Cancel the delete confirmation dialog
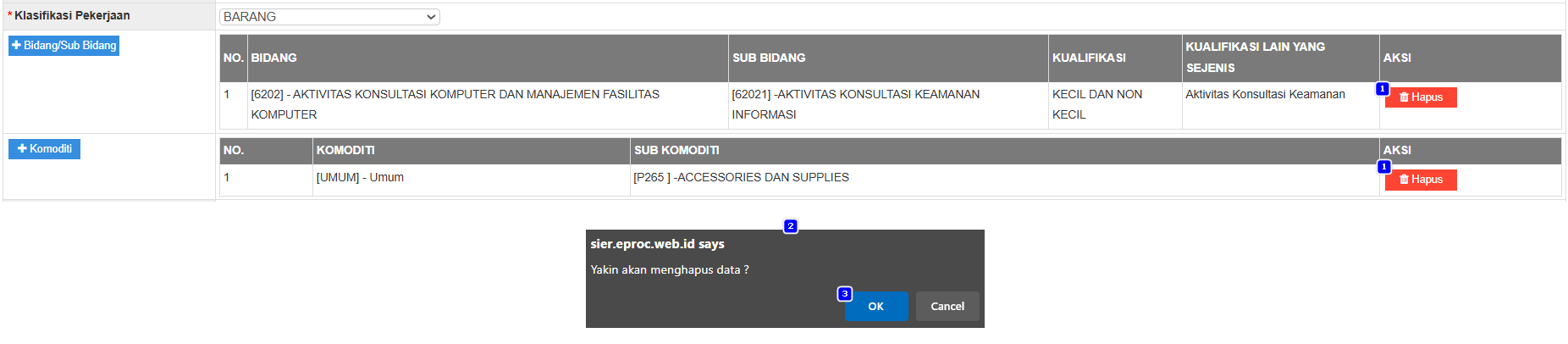The width and height of the screenshot is (1568, 344). (947, 307)
